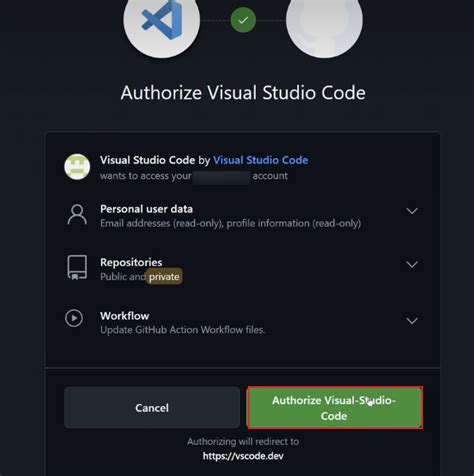
Task: Open the Visual Studio Code publisher link
Action: 261,160
